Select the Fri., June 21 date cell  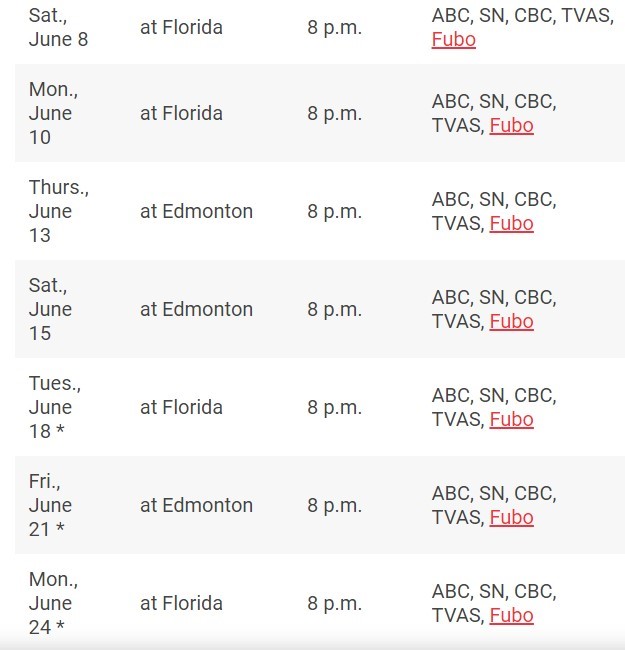coord(51,505)
